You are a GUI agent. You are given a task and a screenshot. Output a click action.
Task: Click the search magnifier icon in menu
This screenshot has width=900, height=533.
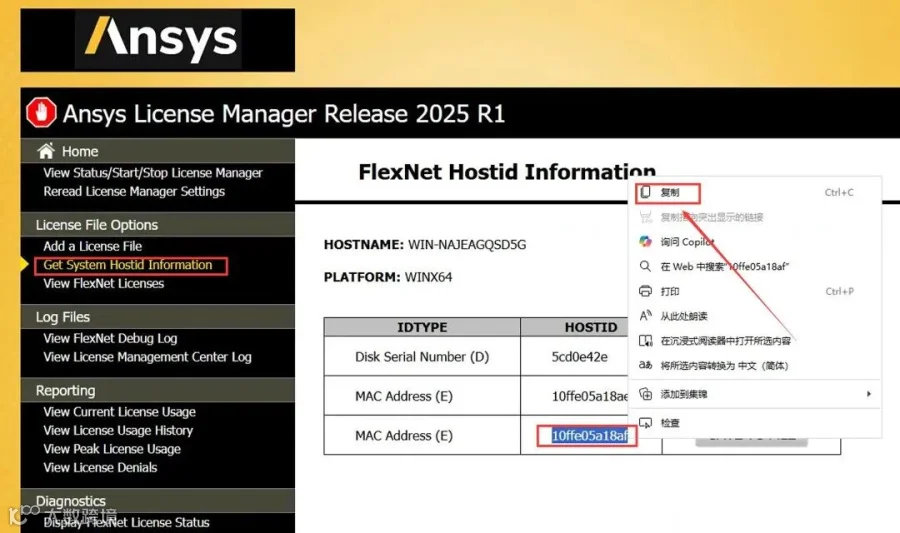(645, 266)
